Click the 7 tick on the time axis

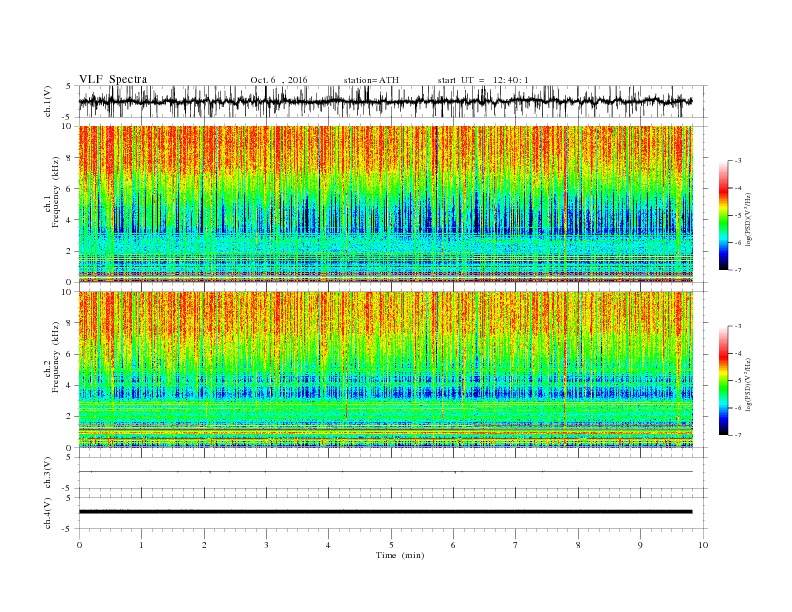pos(516,545)
